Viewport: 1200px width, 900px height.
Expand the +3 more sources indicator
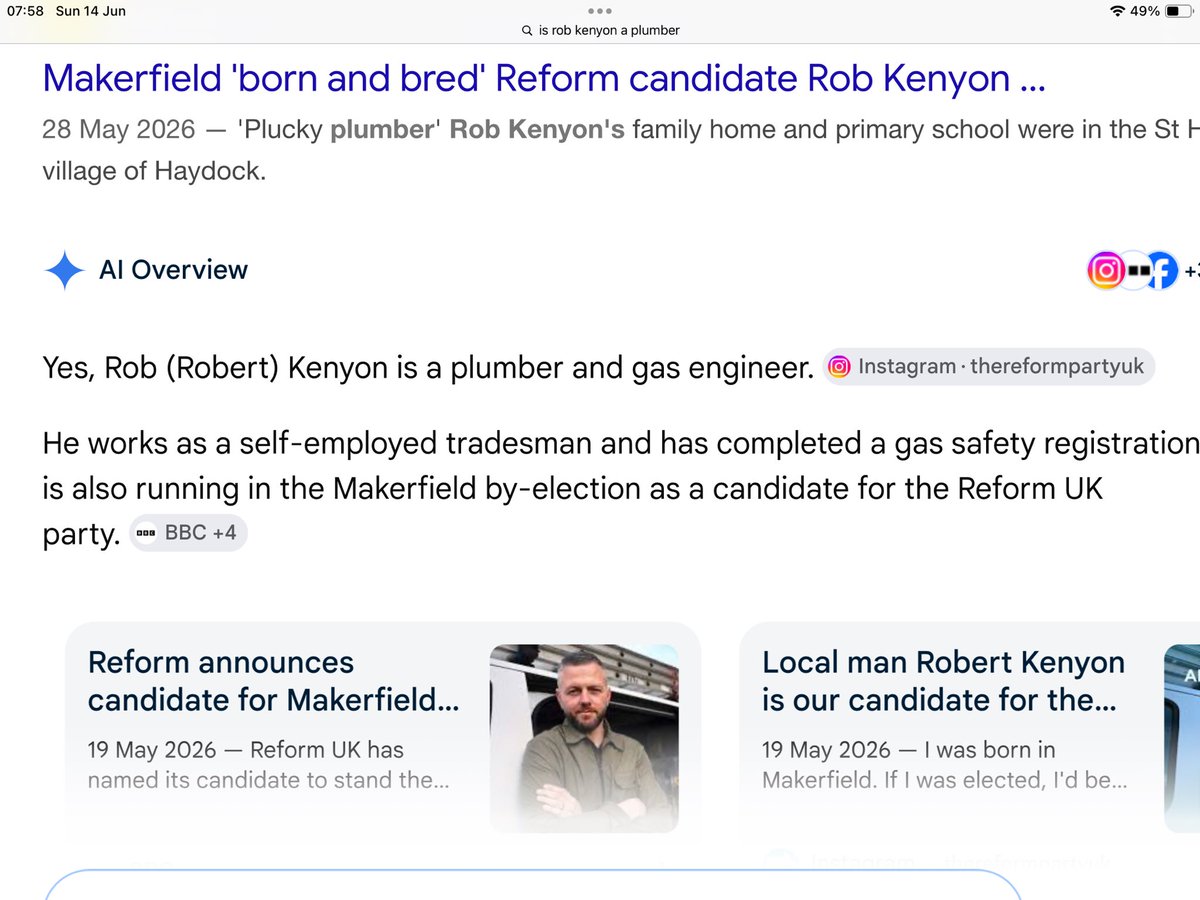[1191, 270]
